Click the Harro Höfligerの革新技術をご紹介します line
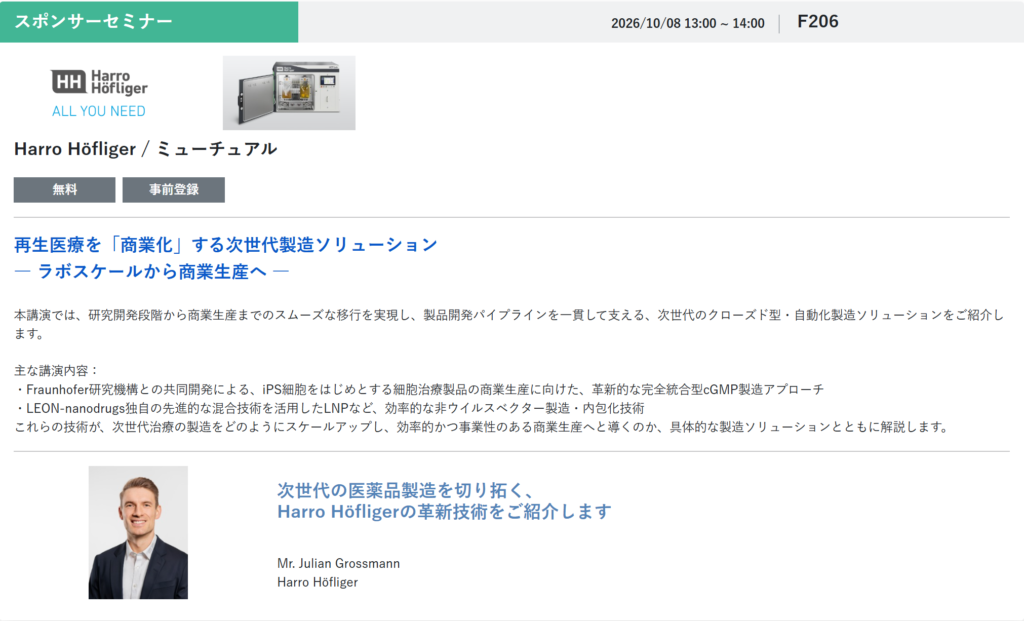 pos(444,511)
